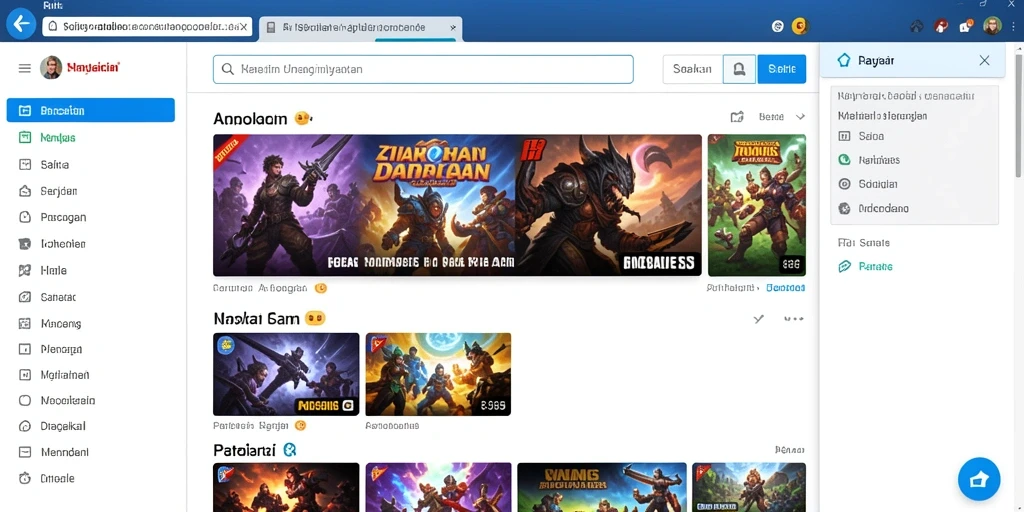Click the green Narimaes icon in the panel
Image resolution: width=1024 pixels, height=512 pixels.
tap(844, 159)
